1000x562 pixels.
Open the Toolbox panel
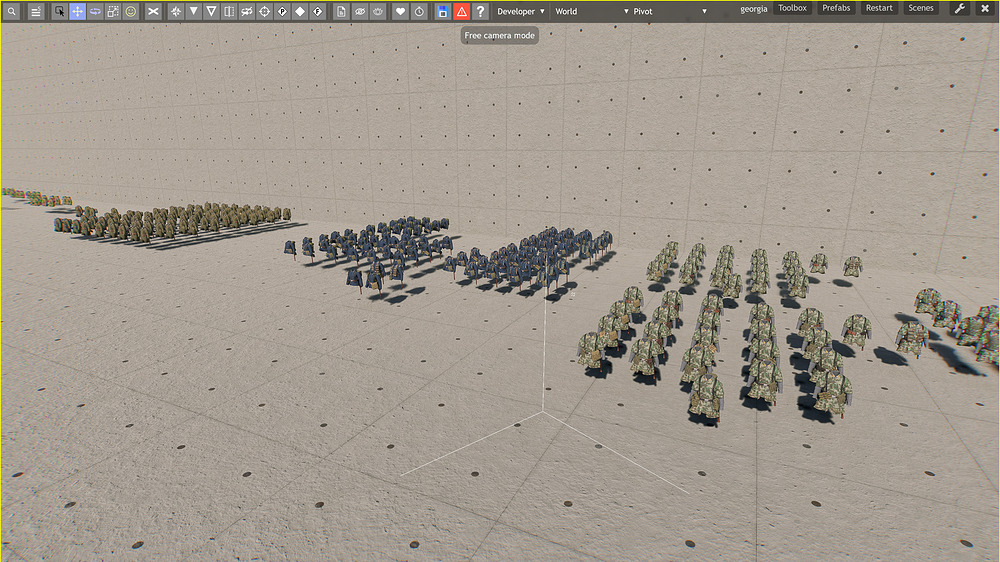click(x=792, y=8)
